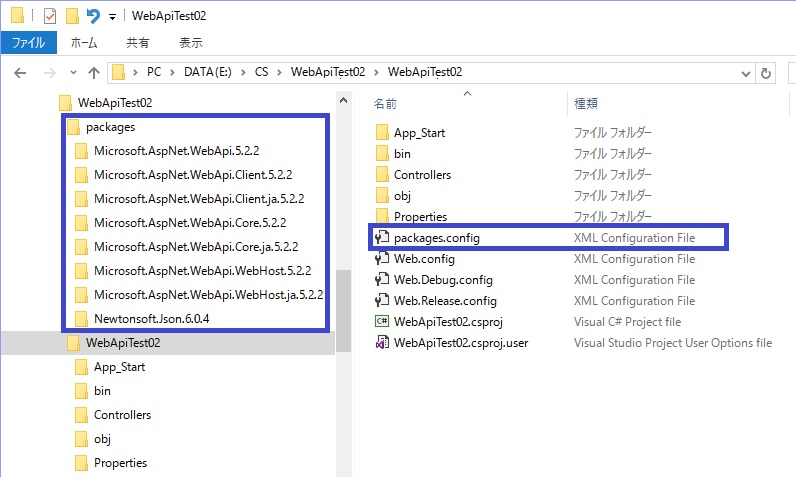Click the window folder icon in title bar
Screen dimensions: 796x477
pyautogui.click(x=17, y=16)
